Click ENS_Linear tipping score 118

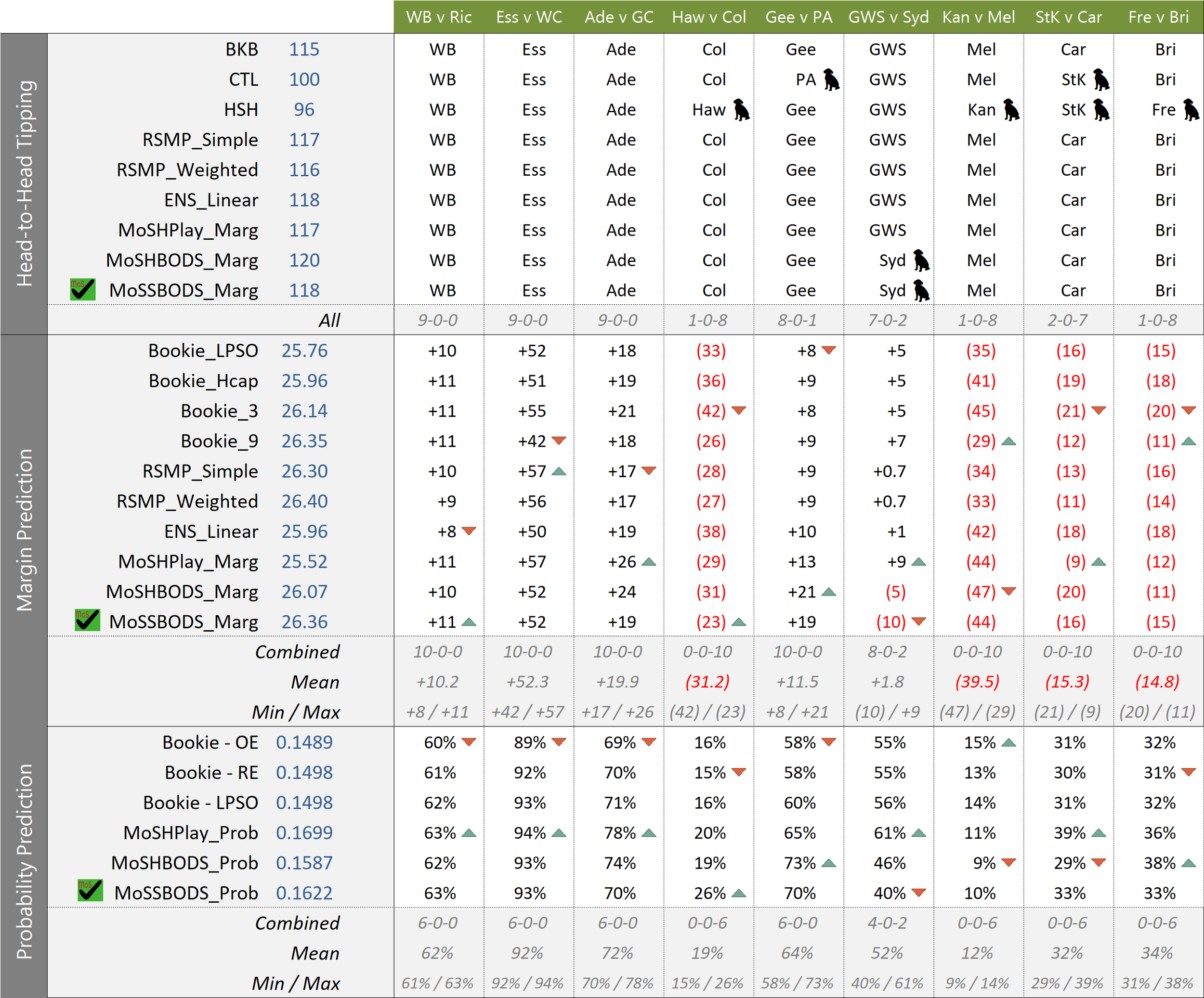tap(304, 200)
